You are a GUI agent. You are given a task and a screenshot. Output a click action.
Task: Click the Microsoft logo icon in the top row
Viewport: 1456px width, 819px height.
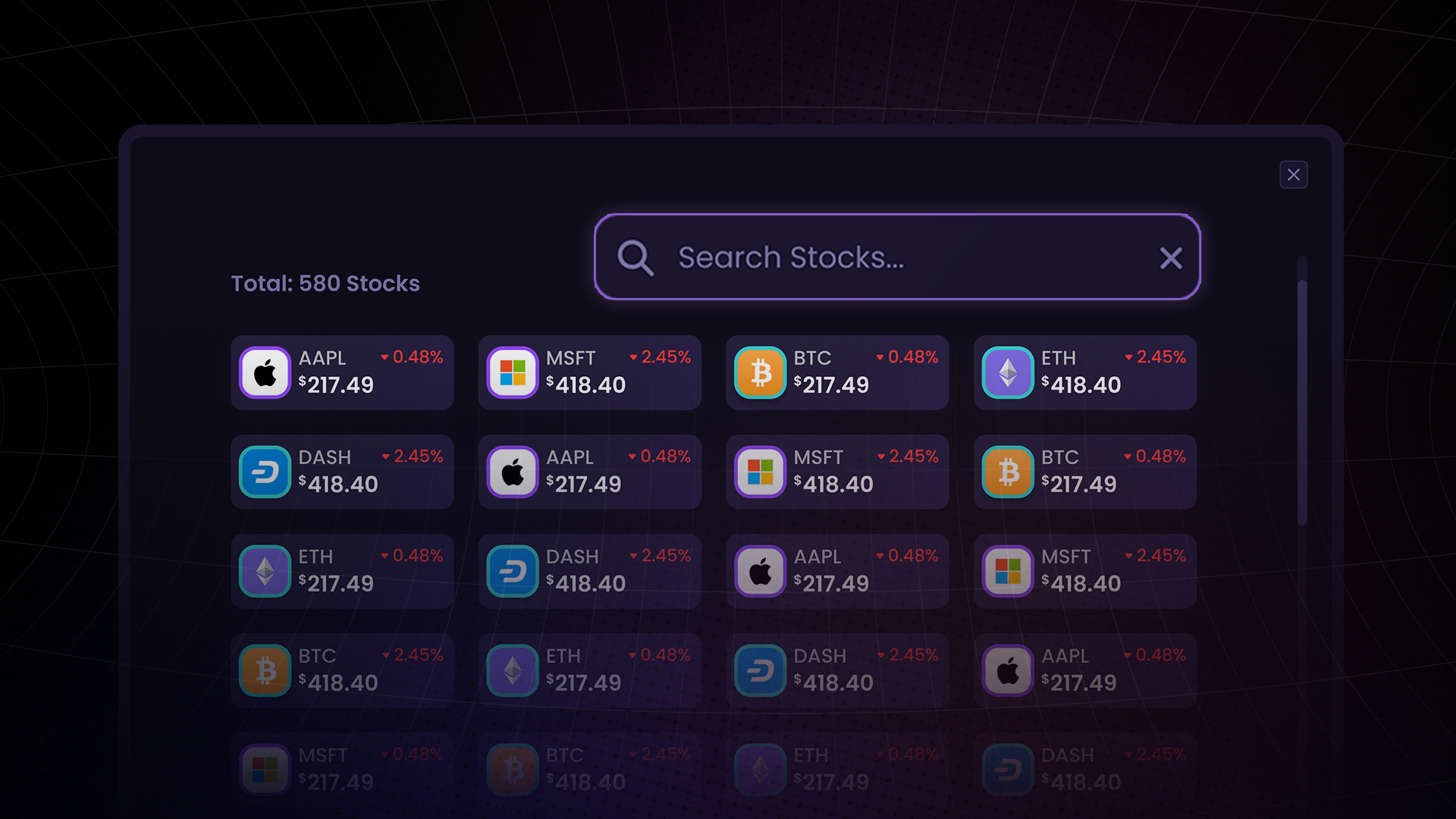pos(513,373)
